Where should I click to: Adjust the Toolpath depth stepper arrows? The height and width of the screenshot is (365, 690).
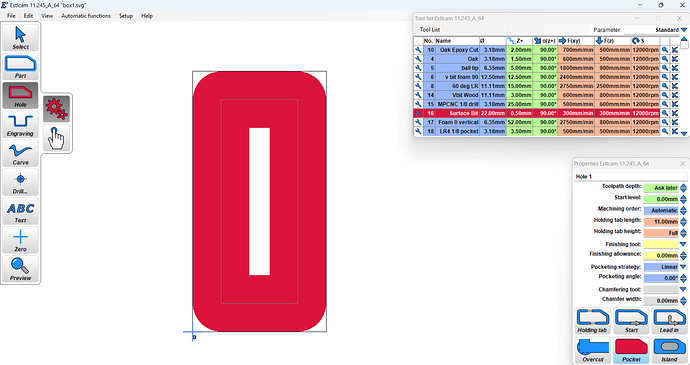(683, 188)
